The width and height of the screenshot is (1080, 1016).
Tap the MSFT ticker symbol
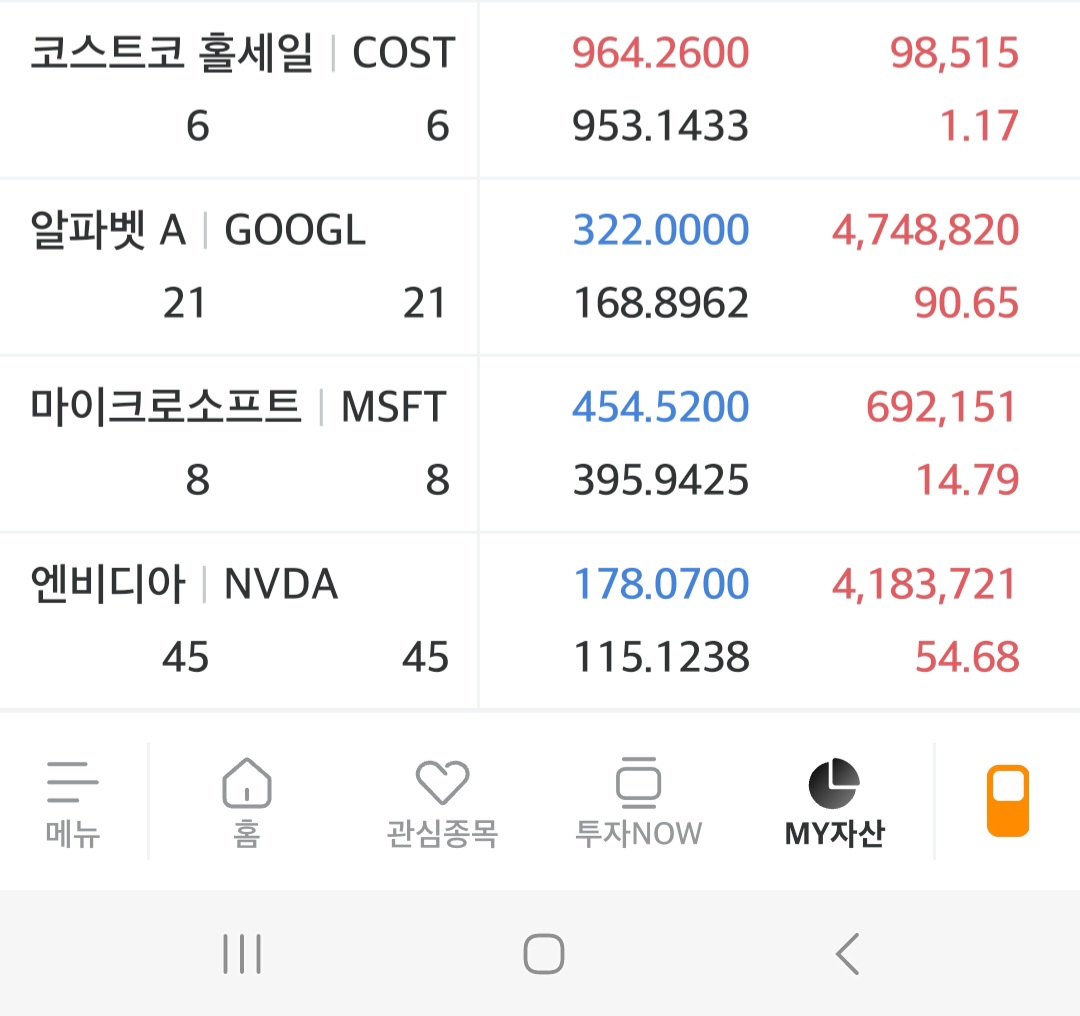coord(394,407)
